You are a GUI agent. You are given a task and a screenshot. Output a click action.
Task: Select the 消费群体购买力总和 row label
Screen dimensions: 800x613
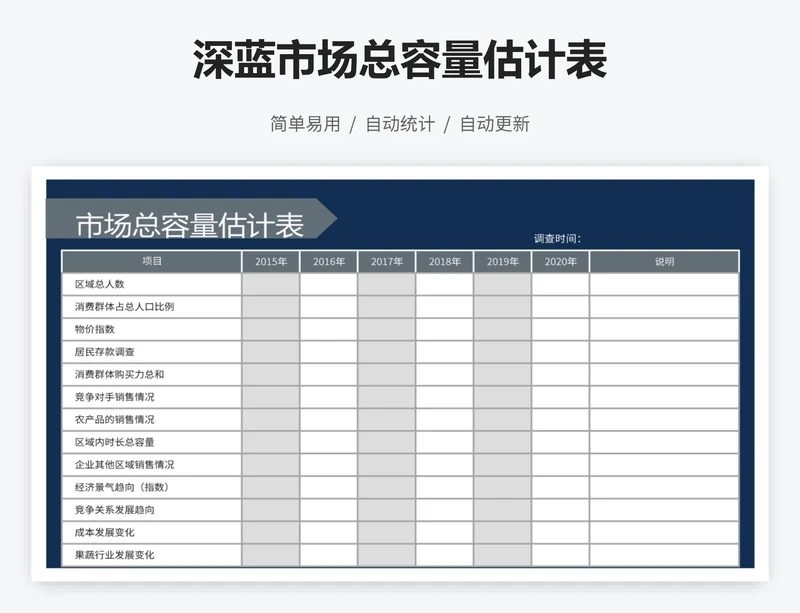[x=119, y=374]
